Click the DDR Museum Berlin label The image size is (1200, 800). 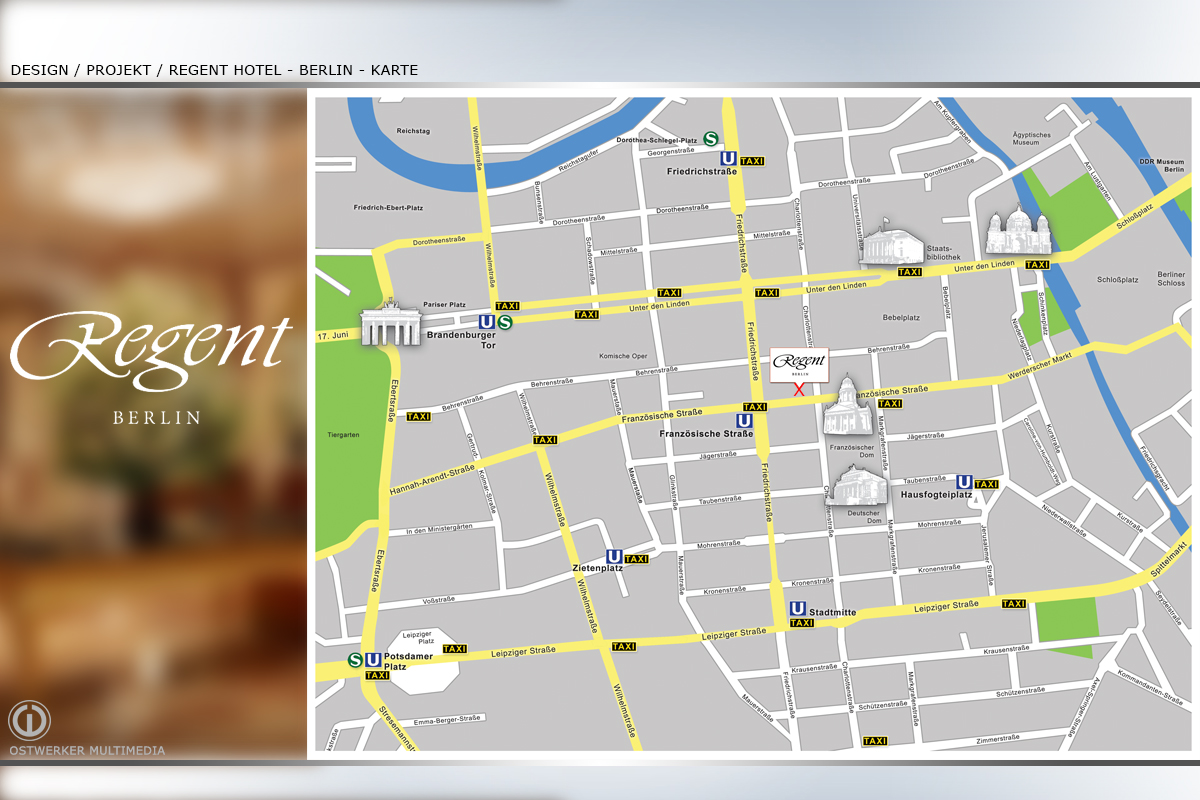click(1161, 165)
